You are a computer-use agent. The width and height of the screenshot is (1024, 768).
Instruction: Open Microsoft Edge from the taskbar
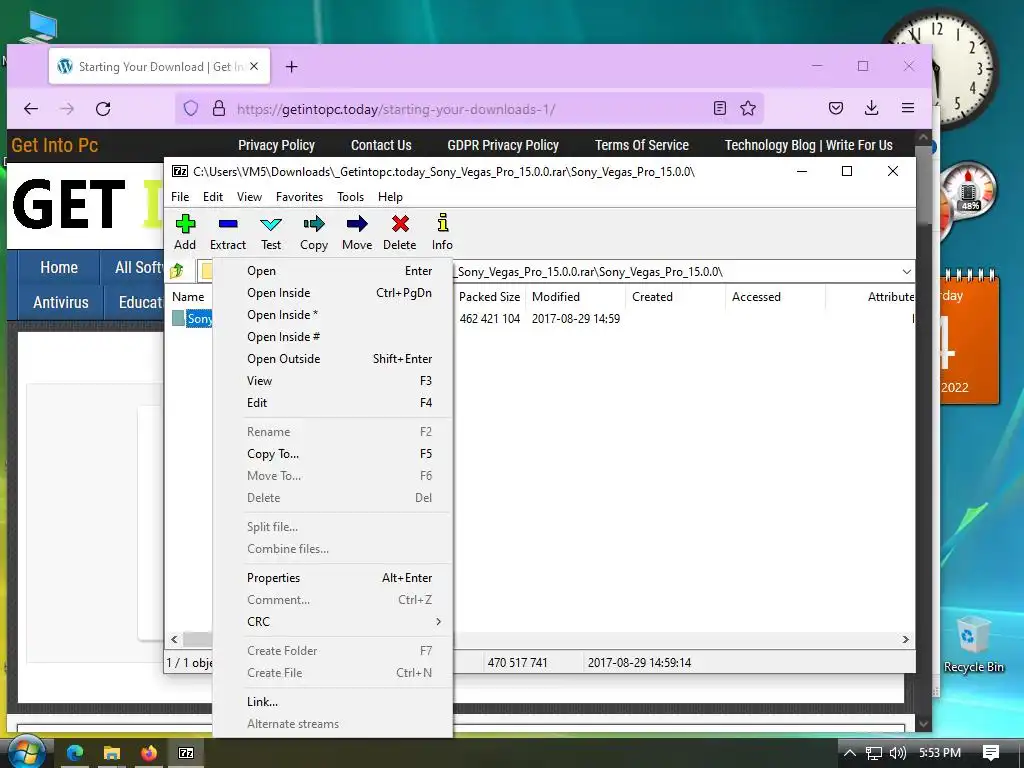point(75,753)
